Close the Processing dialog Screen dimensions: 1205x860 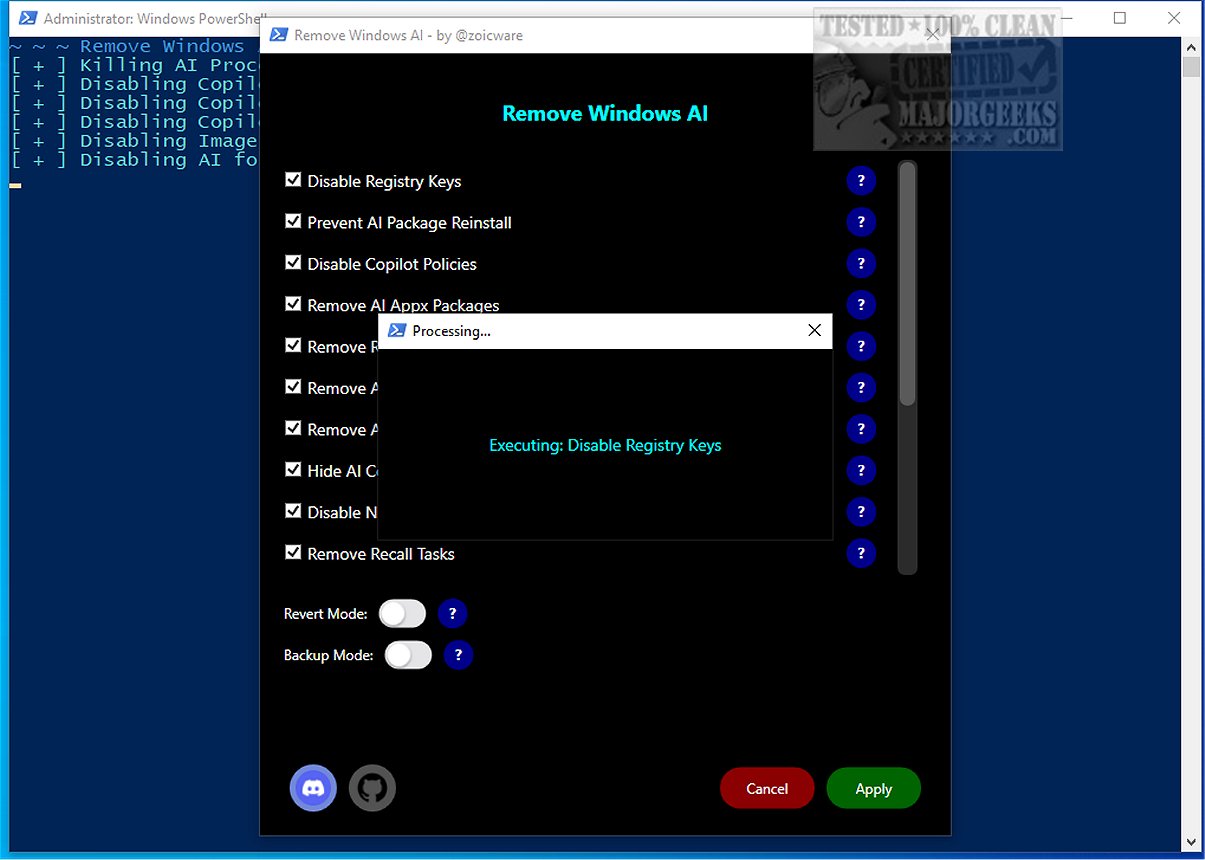tap(814, 331)
